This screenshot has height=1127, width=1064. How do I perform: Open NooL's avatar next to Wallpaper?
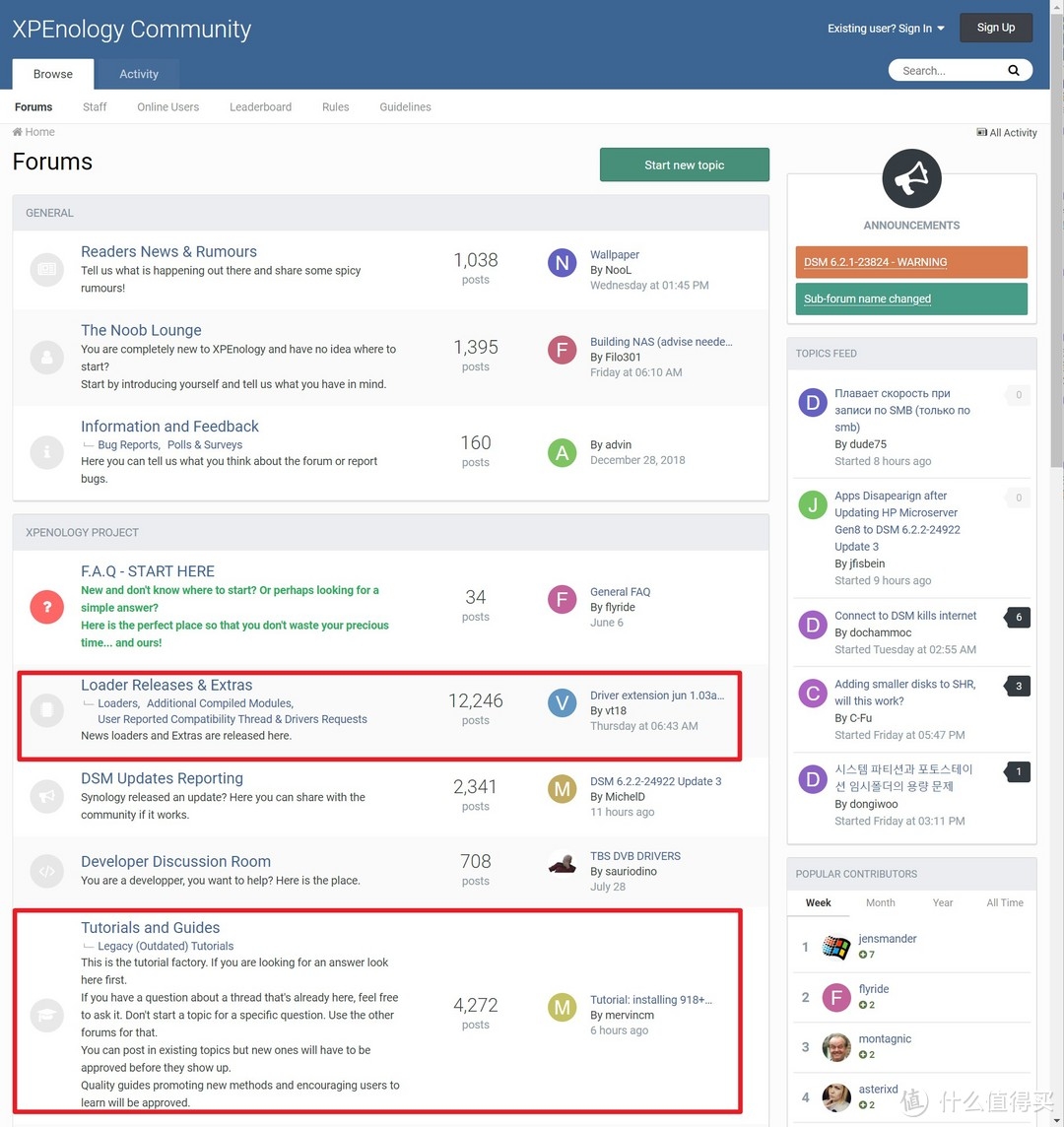[x=563, y=263]
